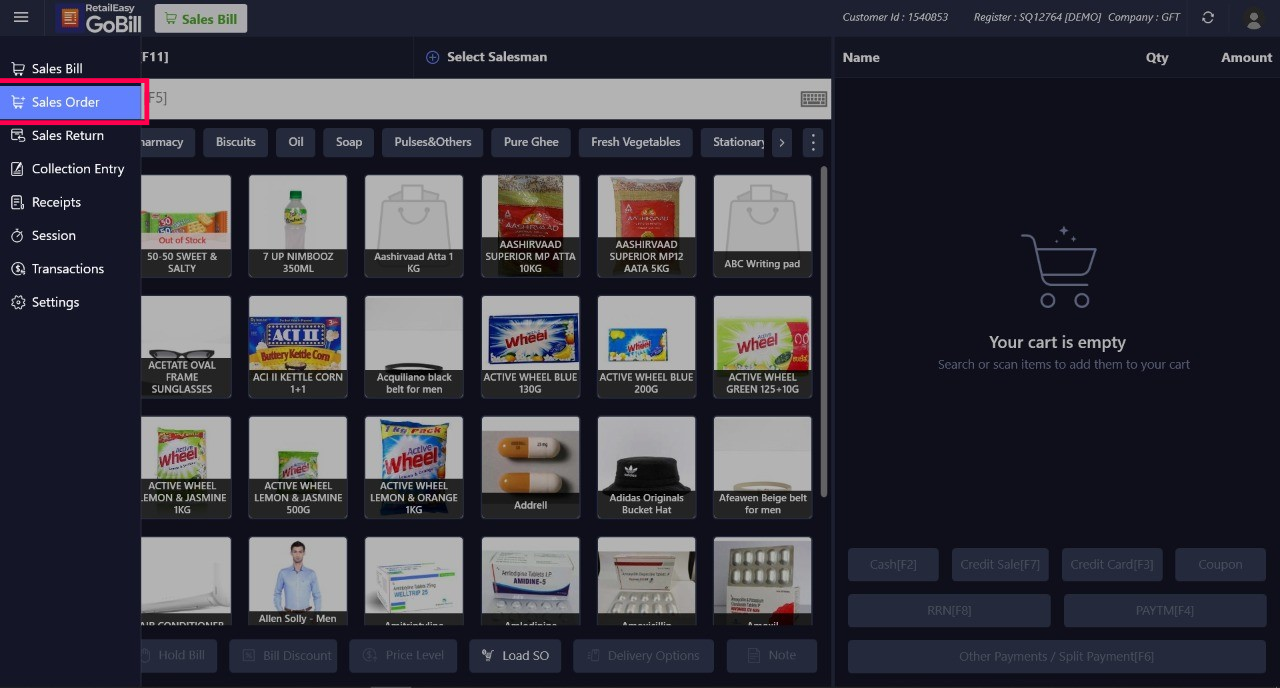Image resolution: width=1280 pixels, height=688 pixels.
Task: Add Afeawen Beige belt for men
Action: (x=762, y=467)
